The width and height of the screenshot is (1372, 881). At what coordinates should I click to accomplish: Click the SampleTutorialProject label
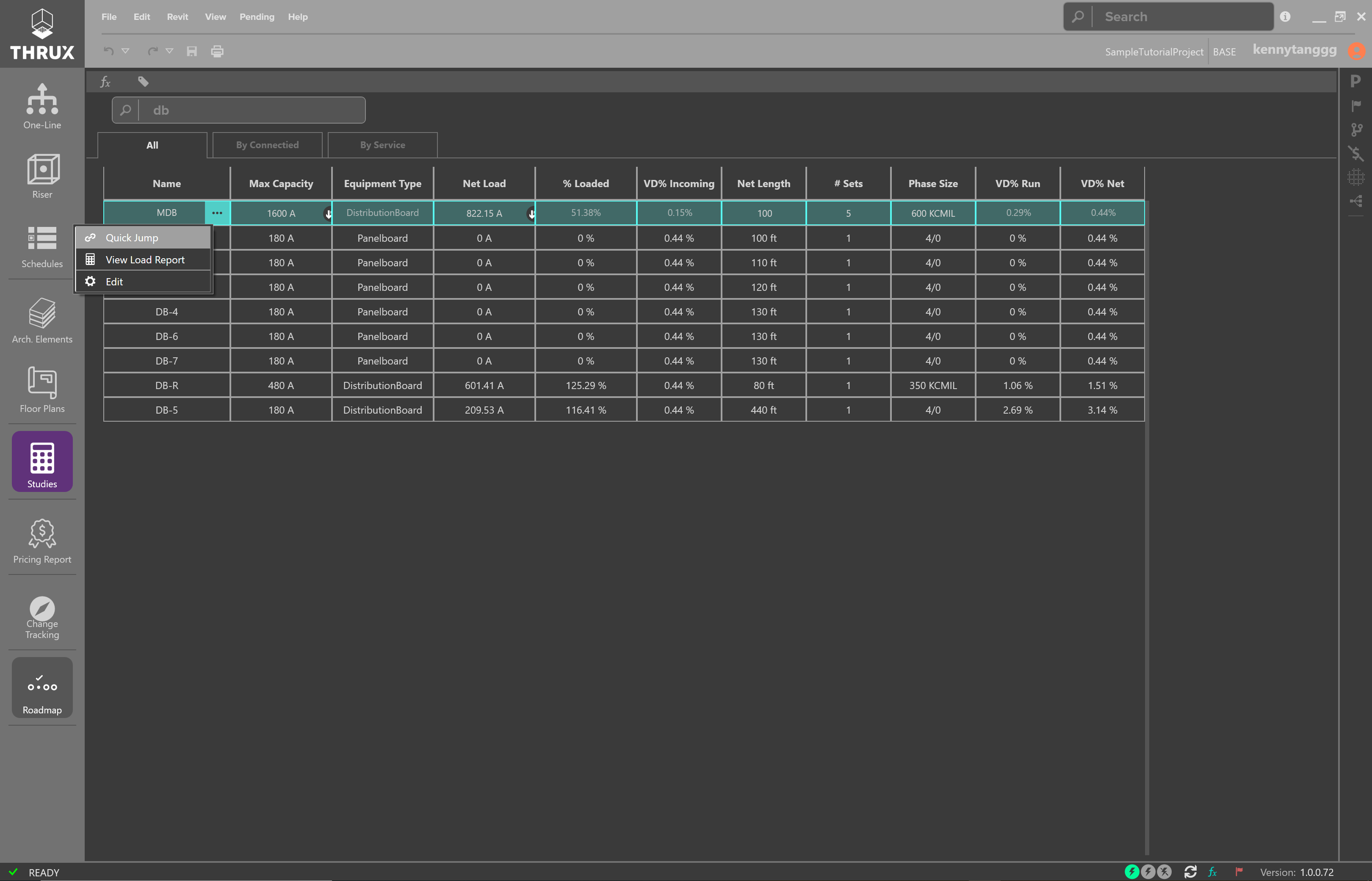(1154, 52)
